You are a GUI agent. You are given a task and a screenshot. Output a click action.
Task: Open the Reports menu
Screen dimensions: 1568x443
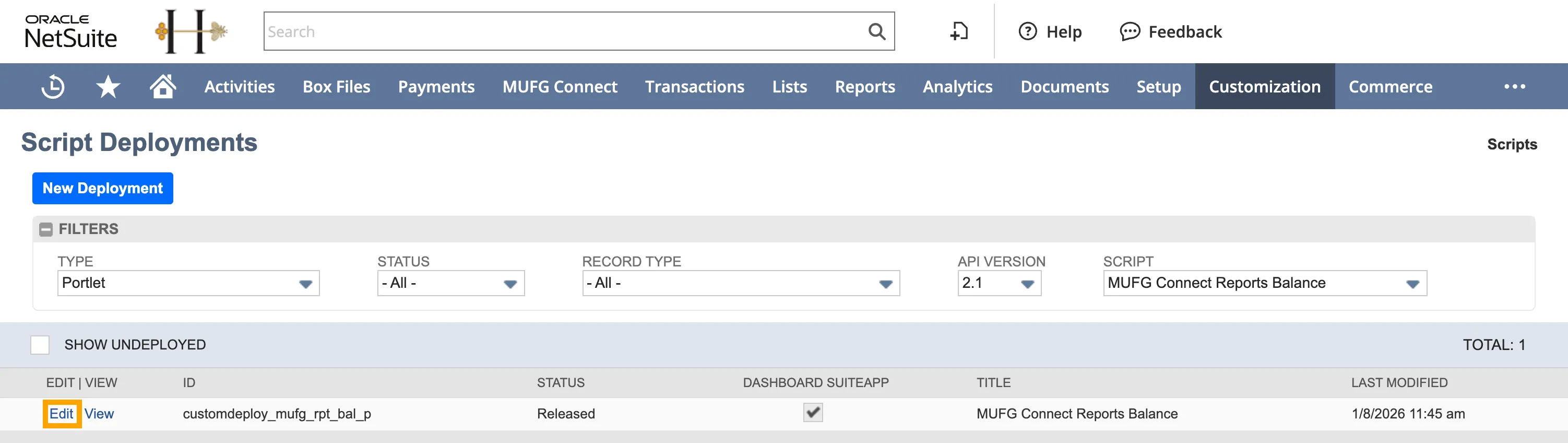click(x=865, y=87)
